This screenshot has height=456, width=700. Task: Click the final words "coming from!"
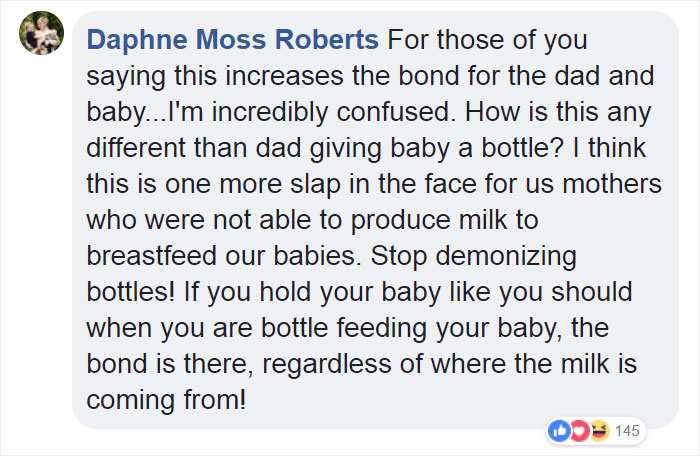click(165, 398)
